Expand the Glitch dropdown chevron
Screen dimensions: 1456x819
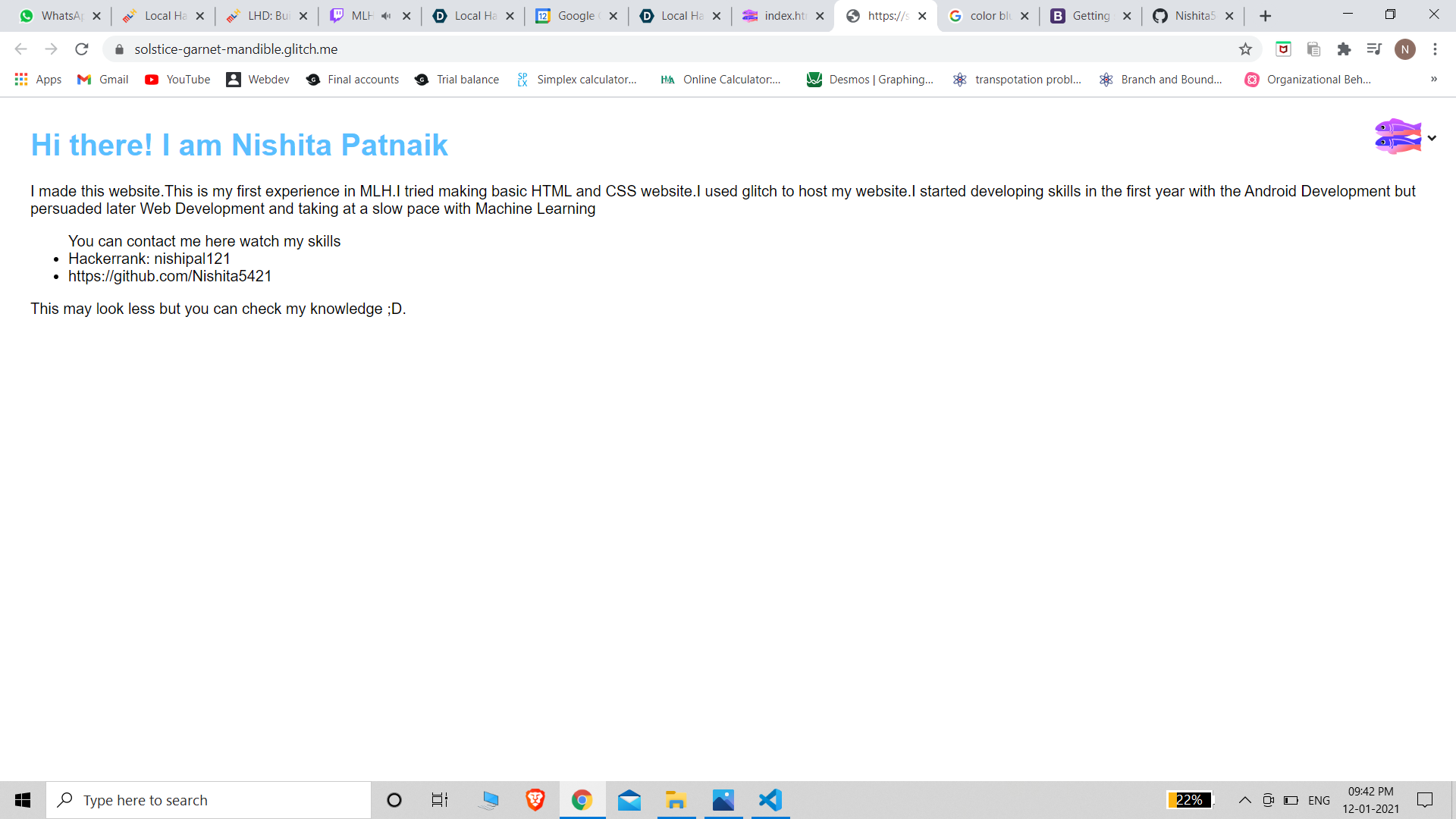click(x=1432, y=138)
